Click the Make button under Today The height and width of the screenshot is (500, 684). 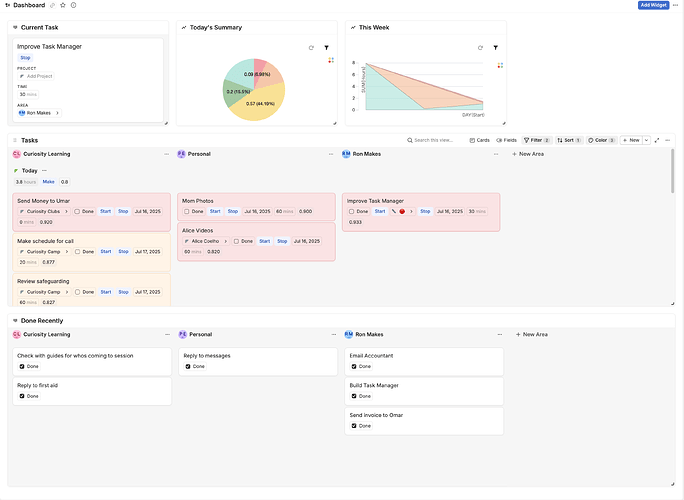[48, 182]
